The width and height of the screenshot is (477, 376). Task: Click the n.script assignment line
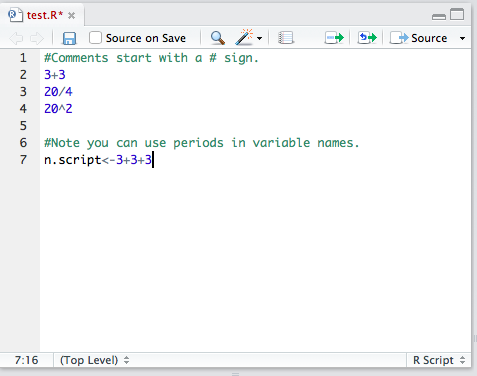pyautogui.click(x=98, y=160)
